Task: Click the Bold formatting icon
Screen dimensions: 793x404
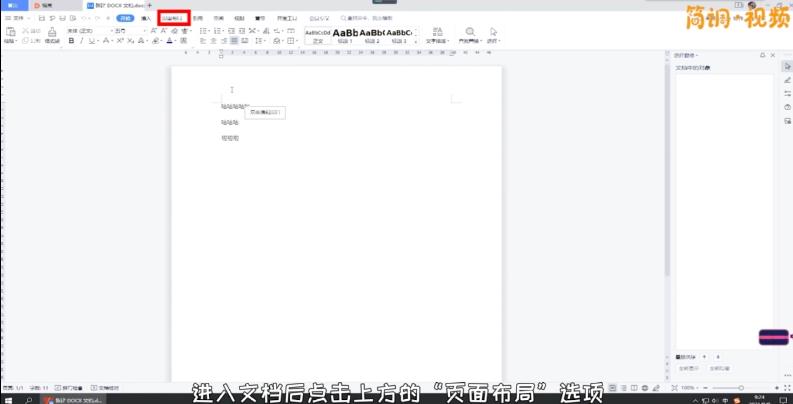Action: [x=71, y=42]
